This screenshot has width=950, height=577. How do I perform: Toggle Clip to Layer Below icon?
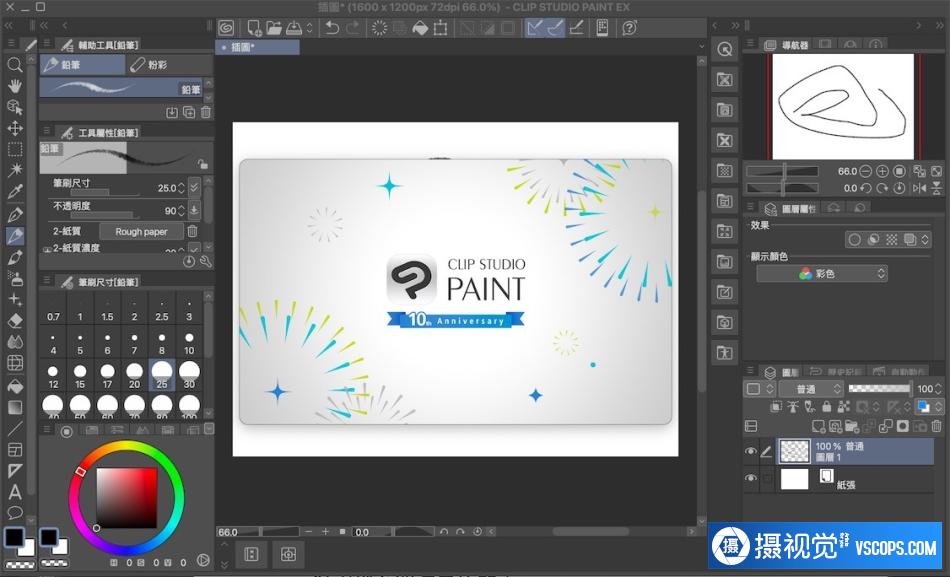(x=776, y=407)
